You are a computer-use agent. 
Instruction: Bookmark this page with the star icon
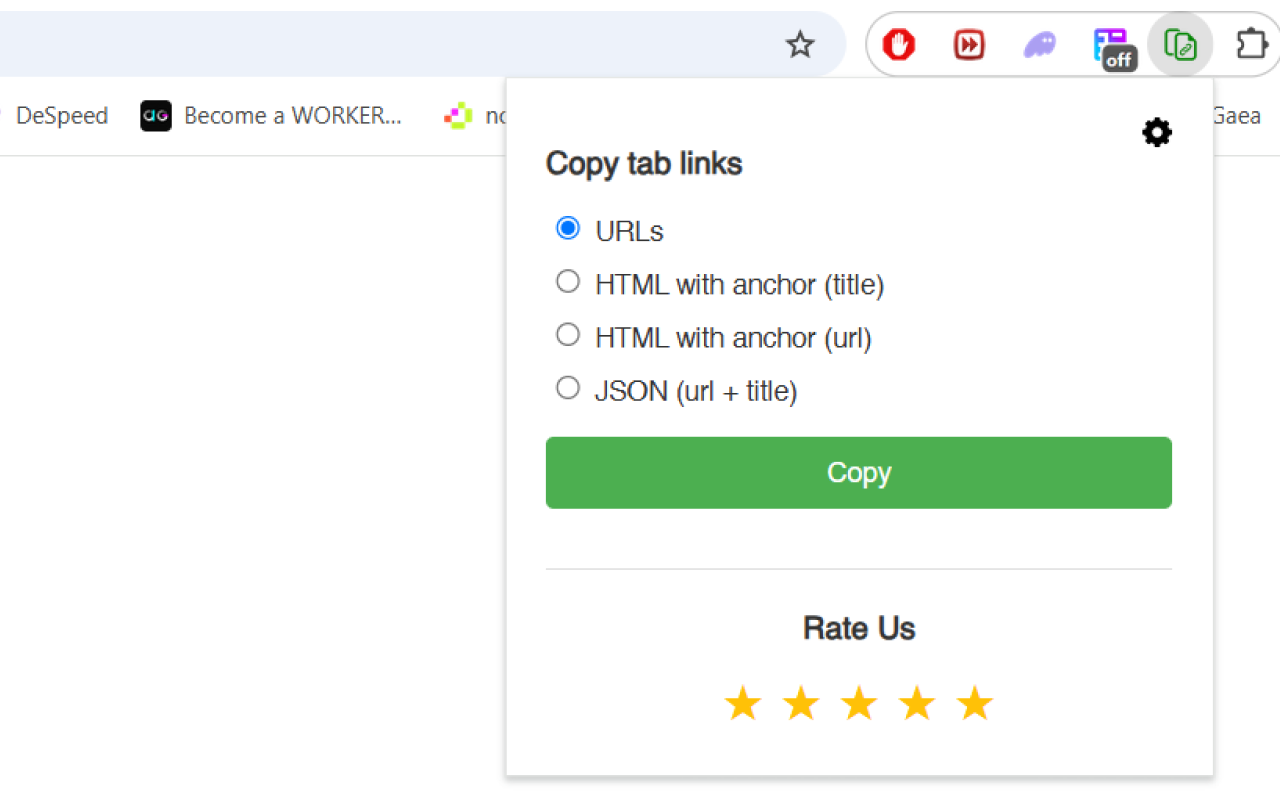800,45
